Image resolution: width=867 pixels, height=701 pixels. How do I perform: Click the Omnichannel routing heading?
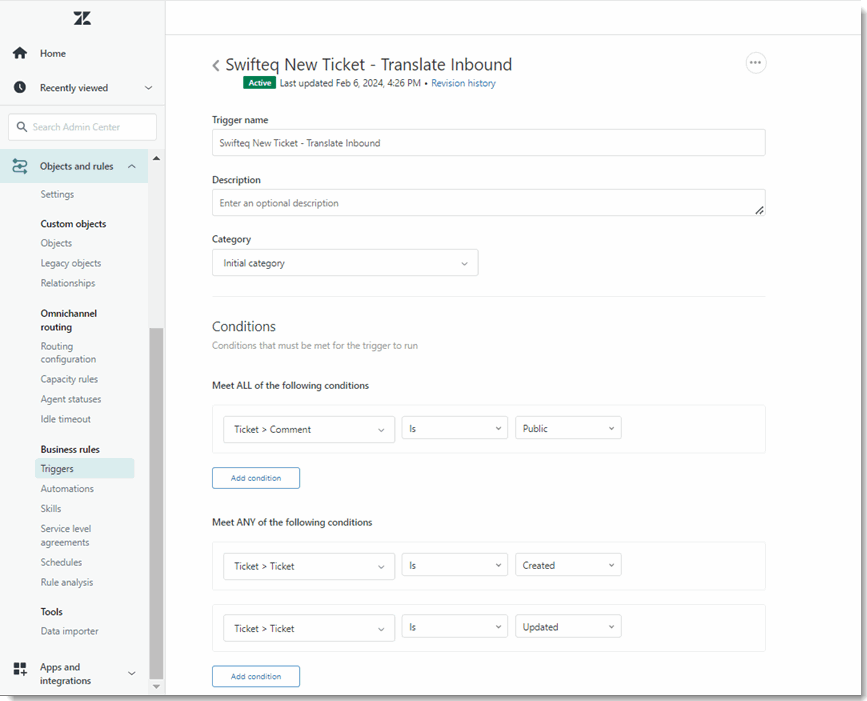pos(69,320)
